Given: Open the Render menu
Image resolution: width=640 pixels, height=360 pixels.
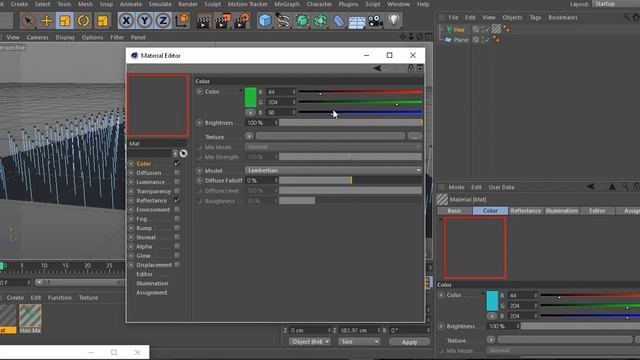Looking at the screenshot, I should (x=188, y=4).
